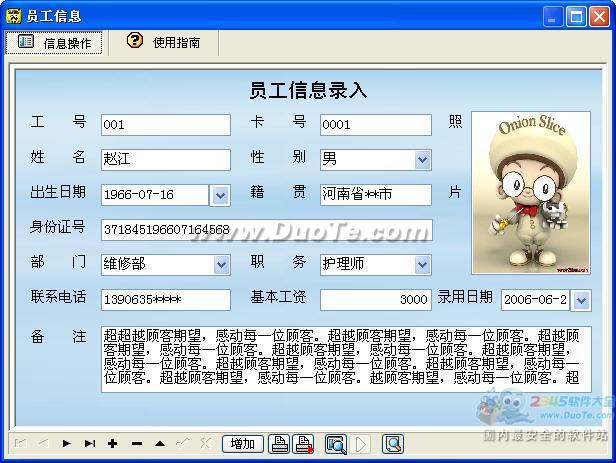Click the 出生日期 date text 1966-07-16
The height and width of the screenshot is (463, 616).
point(155,195)
